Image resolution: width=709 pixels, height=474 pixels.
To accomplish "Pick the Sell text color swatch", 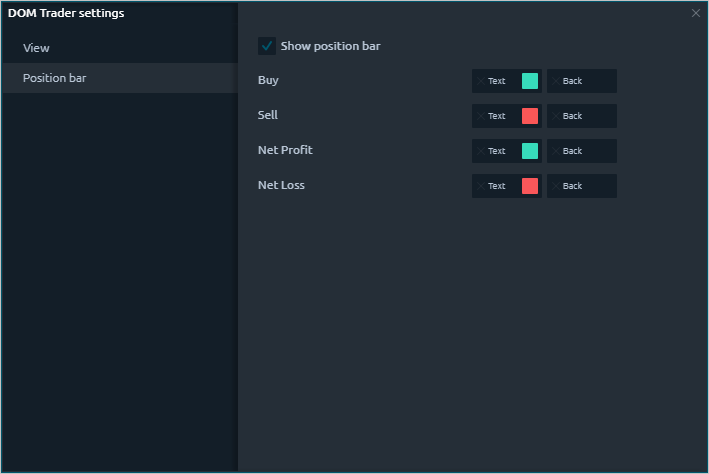I will tap(530, 116).
